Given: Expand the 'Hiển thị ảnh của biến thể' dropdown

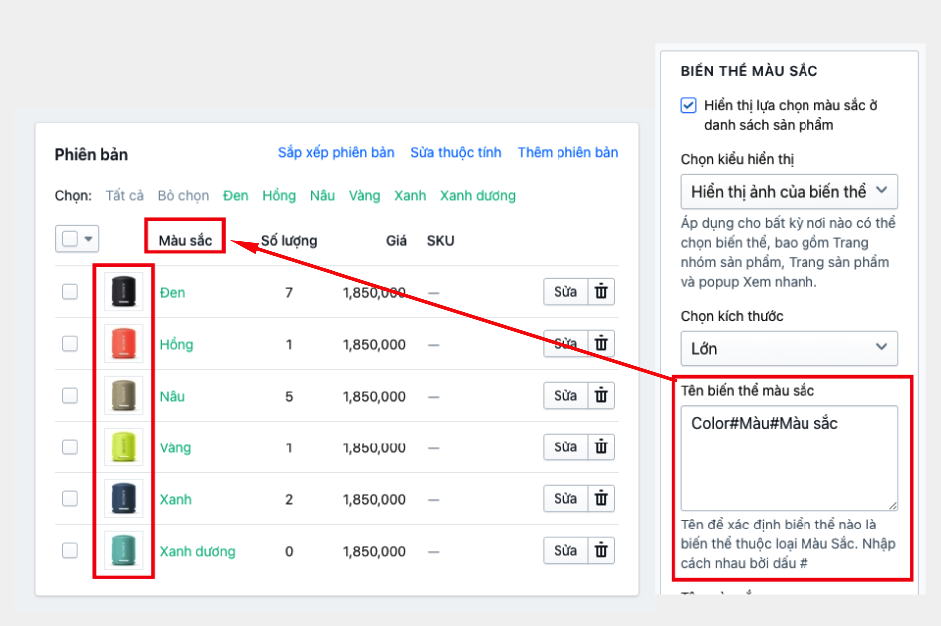Looking at the screenshot, I should coord(788,191).
